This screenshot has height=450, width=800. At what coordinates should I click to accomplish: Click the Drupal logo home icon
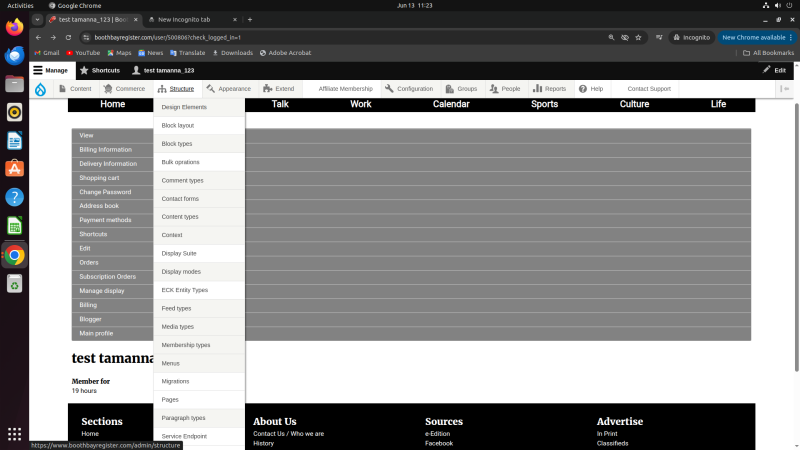40,89
